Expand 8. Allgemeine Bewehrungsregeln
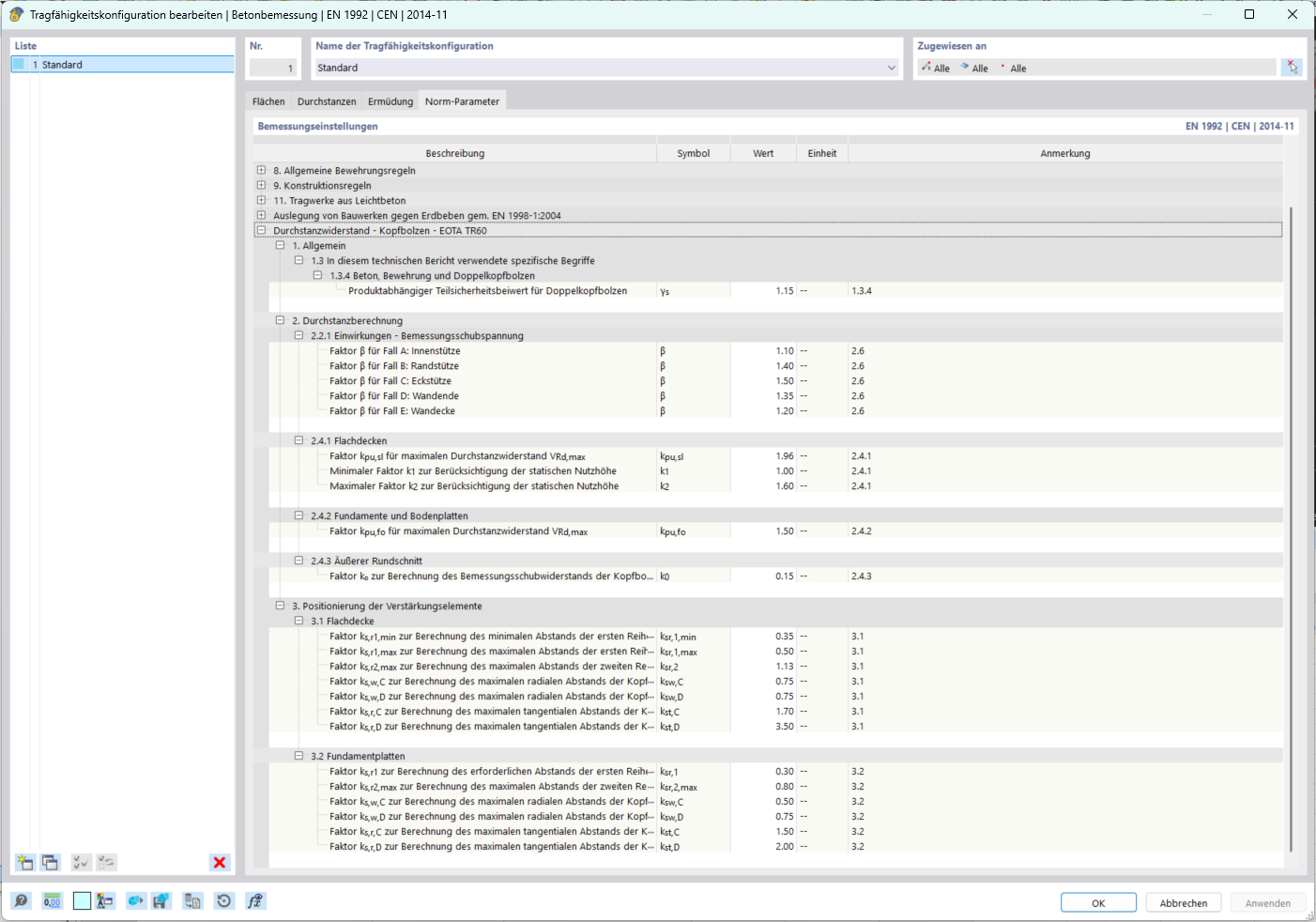Viewport: 1316px width, 922px height. (x=262, y=170)
